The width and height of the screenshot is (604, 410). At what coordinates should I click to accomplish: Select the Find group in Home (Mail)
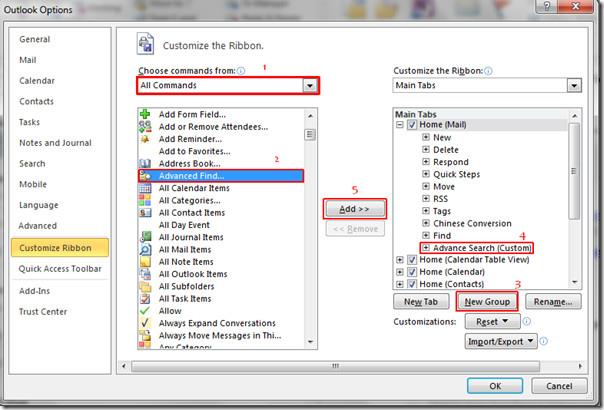[441, 235]
